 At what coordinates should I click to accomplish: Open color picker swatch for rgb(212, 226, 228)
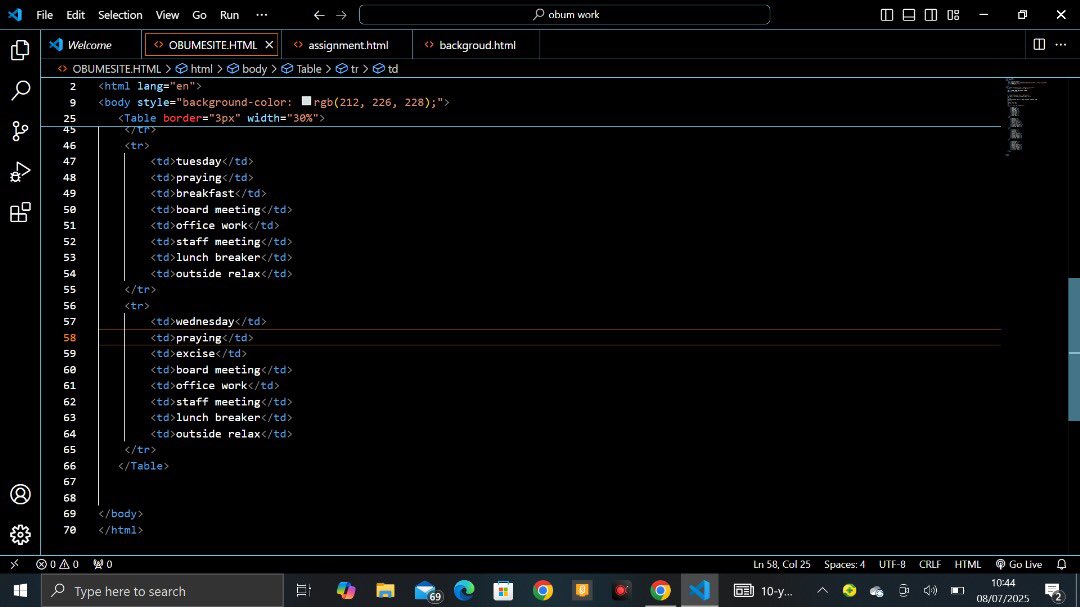click(307, 101)
